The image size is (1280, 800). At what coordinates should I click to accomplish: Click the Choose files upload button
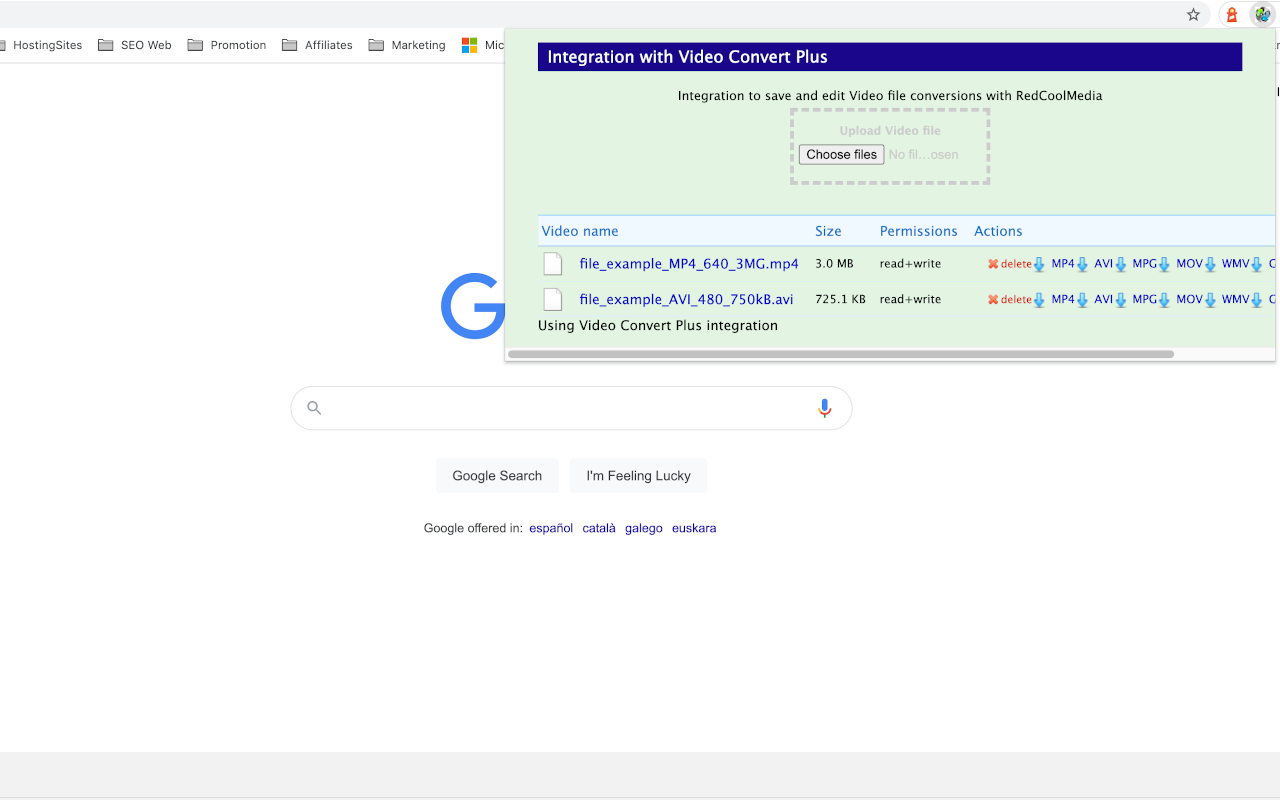pos(842,154)
